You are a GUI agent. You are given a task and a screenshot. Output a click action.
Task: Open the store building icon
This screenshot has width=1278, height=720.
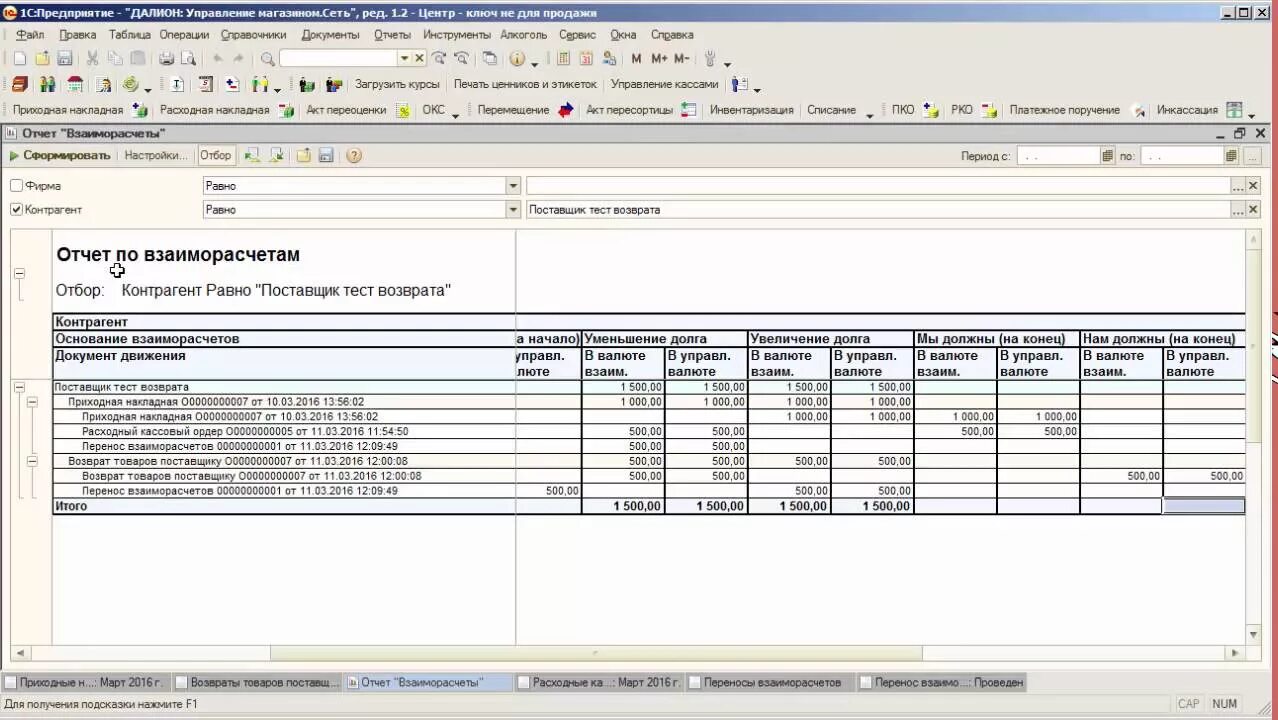(x=75, y=84)
